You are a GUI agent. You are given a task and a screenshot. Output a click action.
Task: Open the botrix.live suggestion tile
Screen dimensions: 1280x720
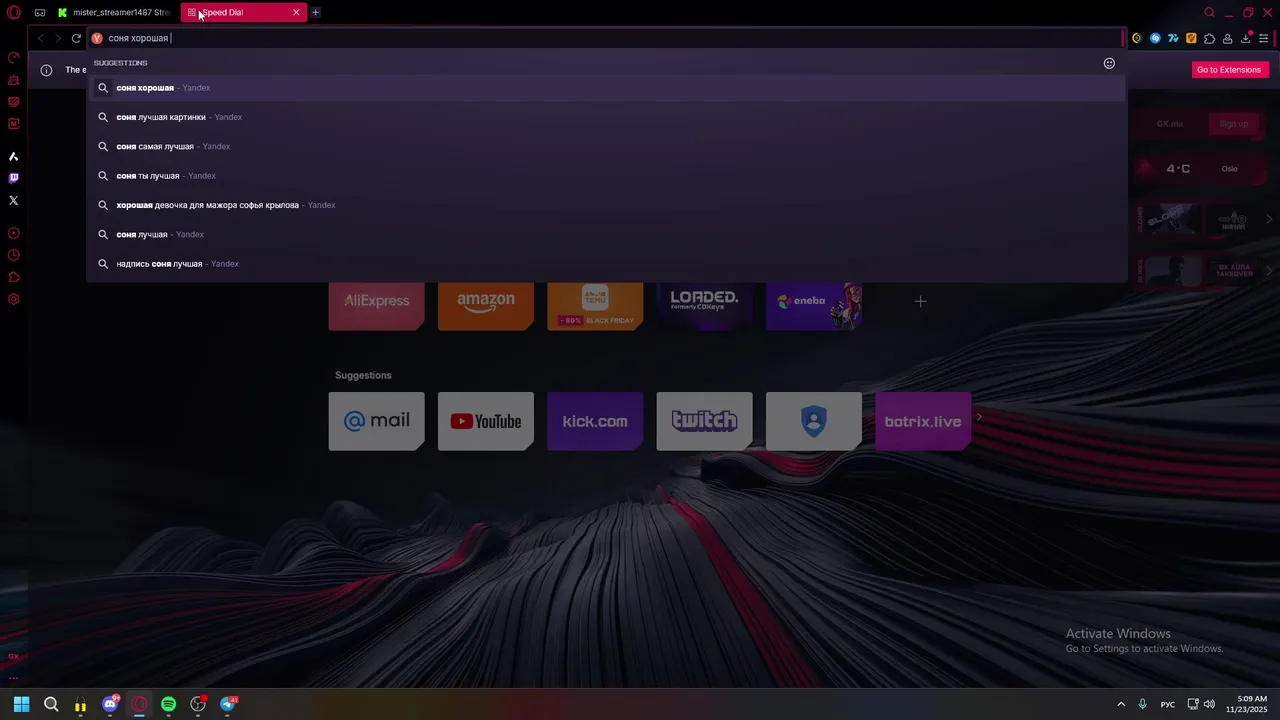(x=923, y=421)
